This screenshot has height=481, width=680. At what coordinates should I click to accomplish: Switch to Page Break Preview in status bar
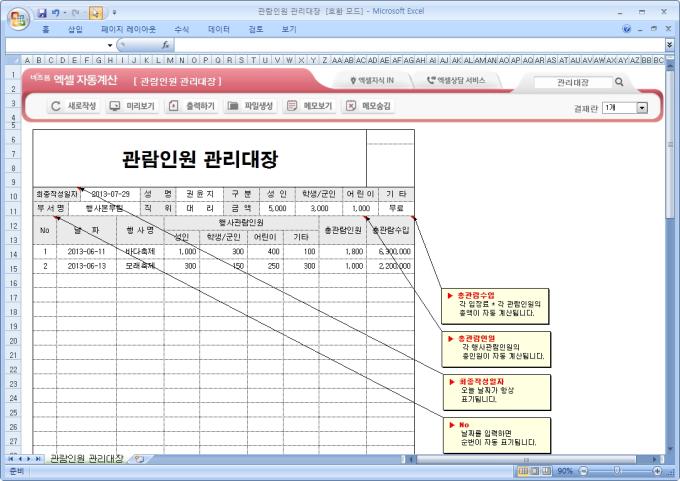[546, 471]
